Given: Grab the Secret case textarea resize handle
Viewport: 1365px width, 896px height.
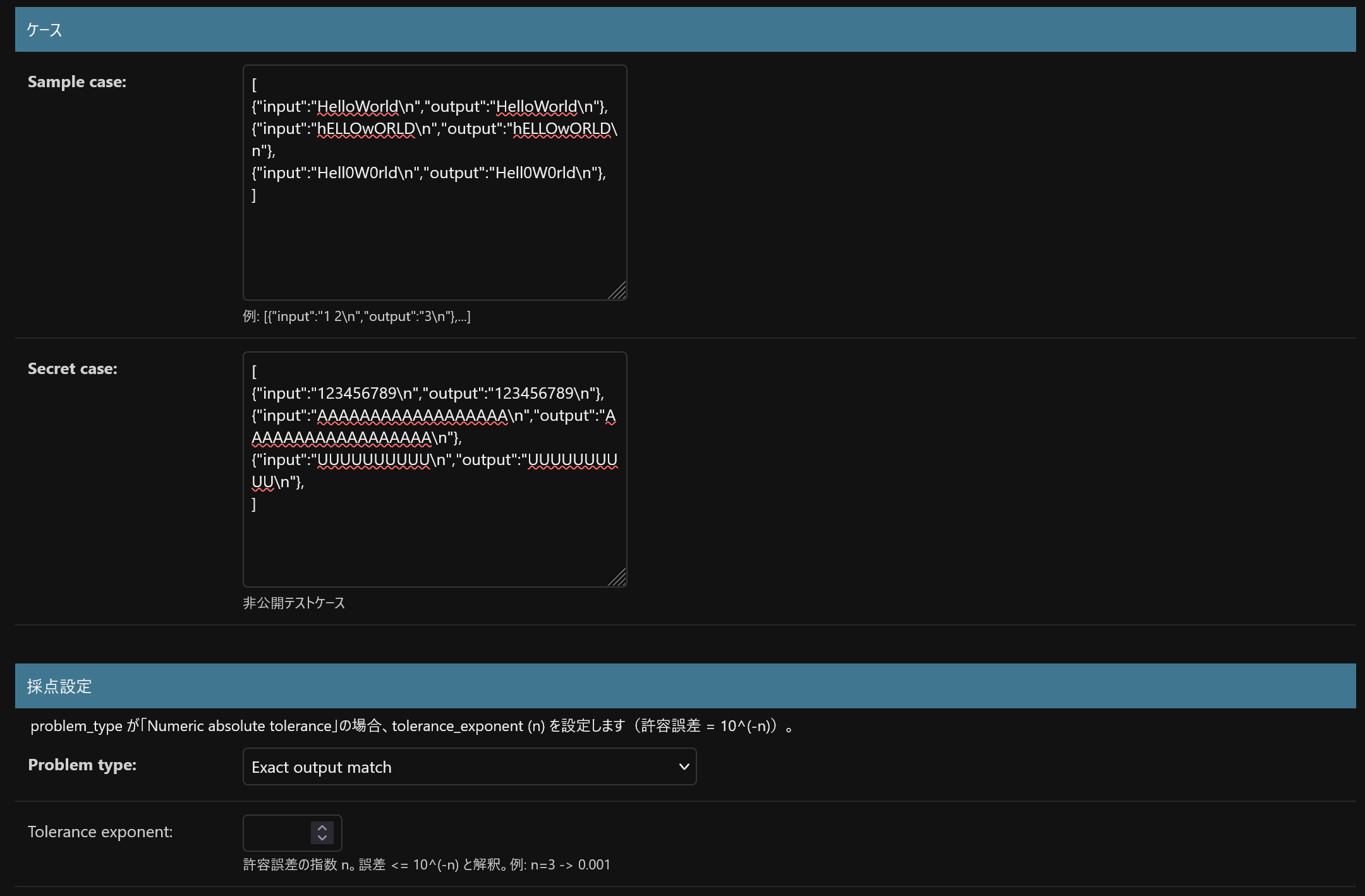Looking at the screenshot, I should point(617,578).
